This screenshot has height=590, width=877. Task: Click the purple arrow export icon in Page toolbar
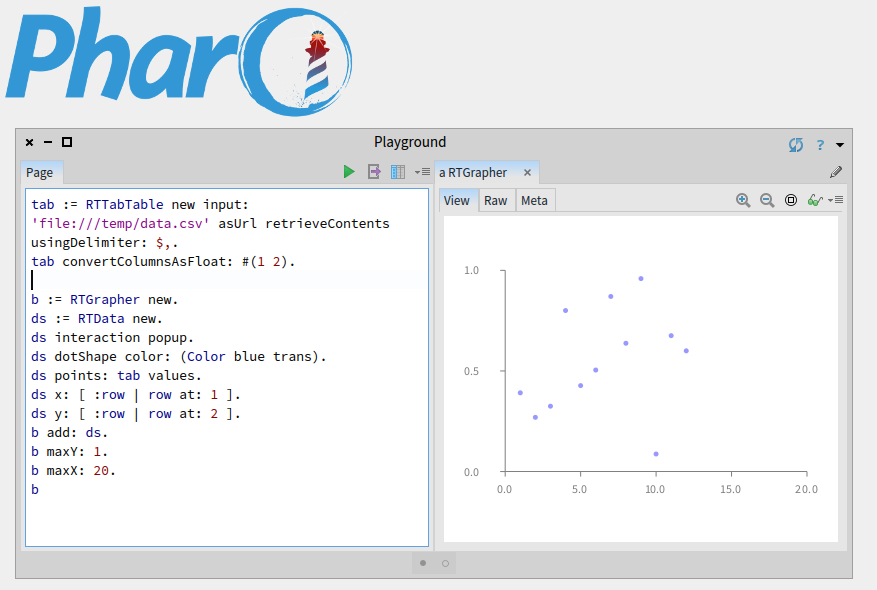click(374, 172)
